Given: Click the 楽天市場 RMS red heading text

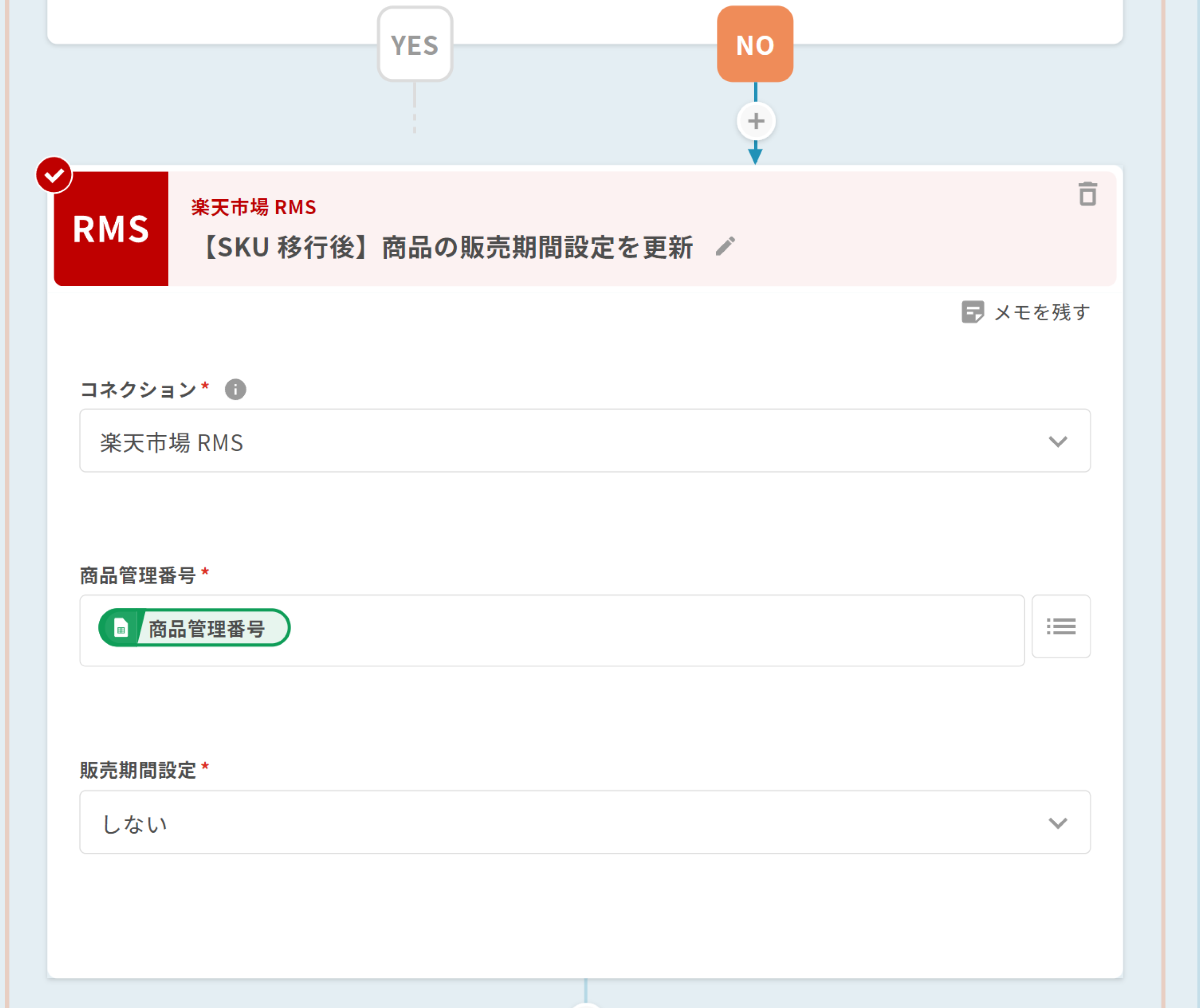Looking at the screenshot, I should [253, 207].
